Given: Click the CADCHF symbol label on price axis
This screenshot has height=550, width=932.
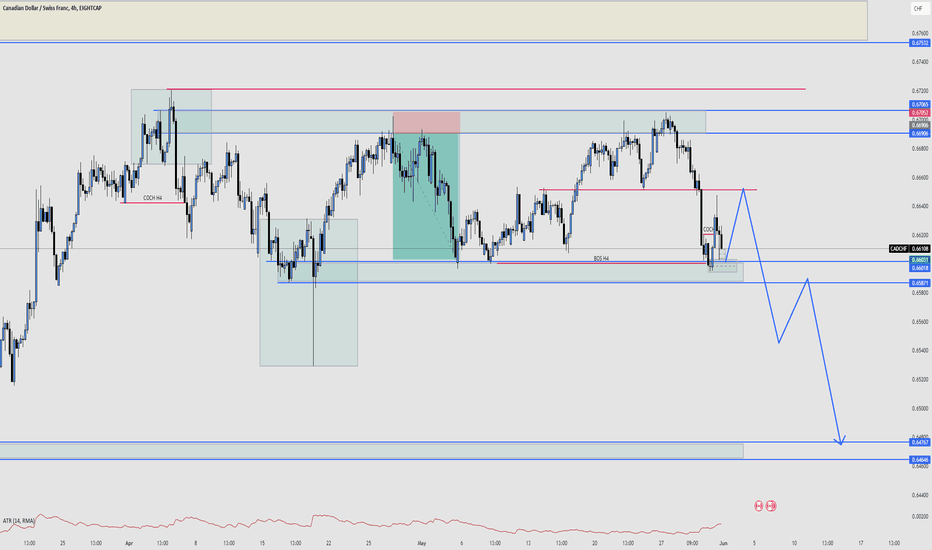Looking at the screenshot, I should pyautogui.click(x=898, y=249).
